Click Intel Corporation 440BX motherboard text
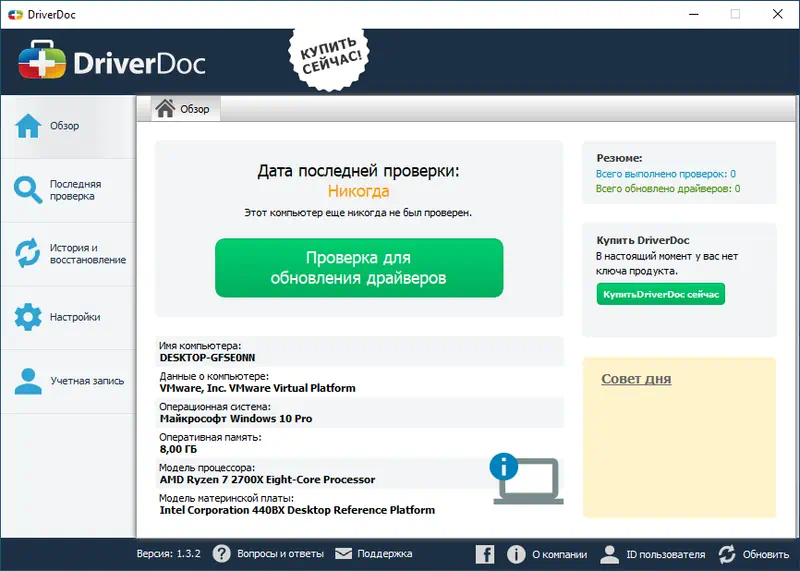The image size is (800, 571). coord(297,510)
